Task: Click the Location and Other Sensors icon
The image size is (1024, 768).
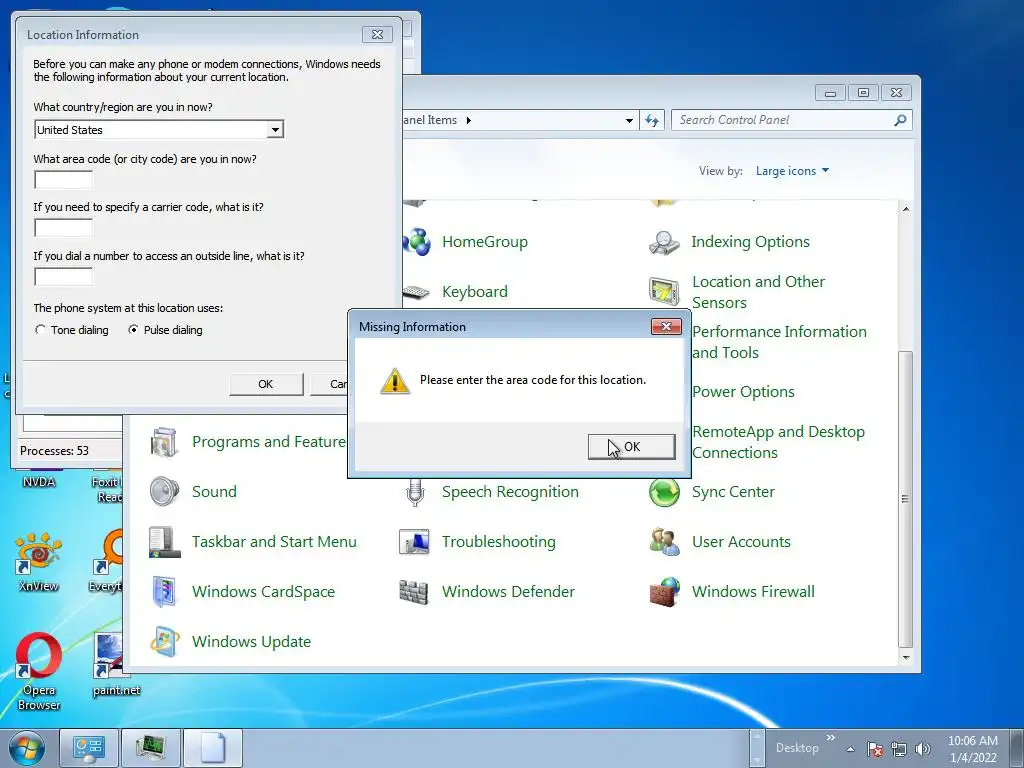Action: click(x=664, y=291)
